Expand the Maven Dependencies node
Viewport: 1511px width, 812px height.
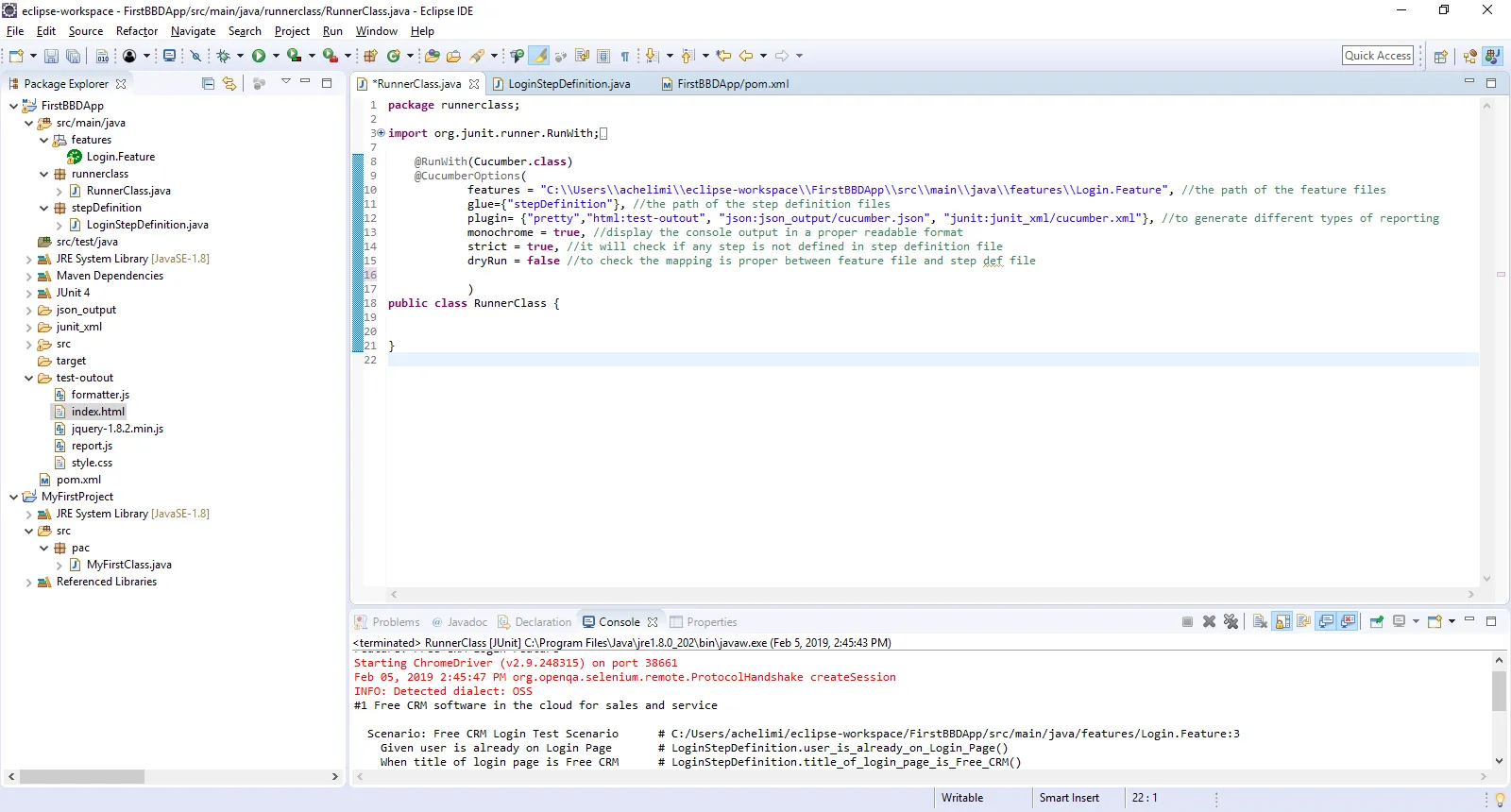[x=28, y=277]
